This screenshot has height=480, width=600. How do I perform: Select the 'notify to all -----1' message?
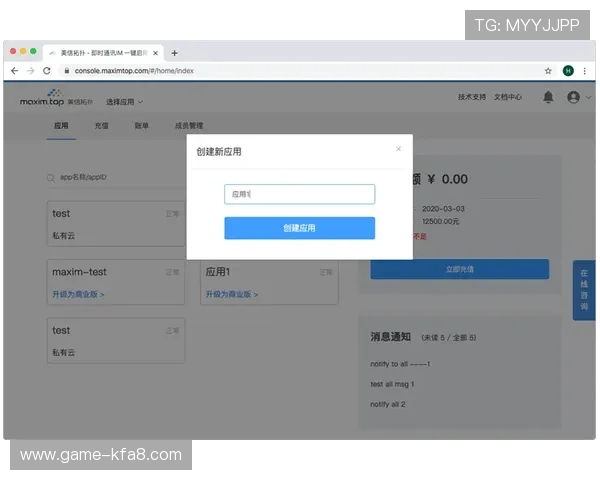point(400,364)
